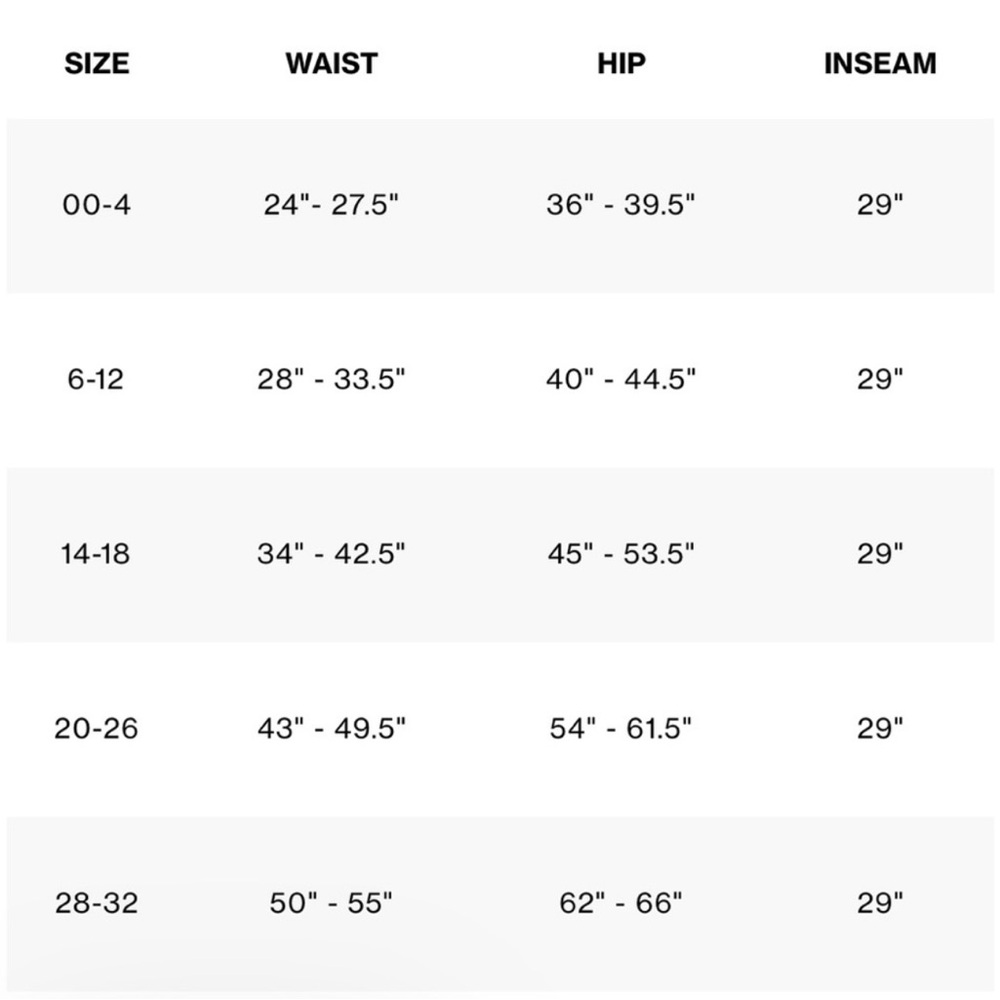This screenshot has width=1000, height=1000.
Task: Click waist value 24"- 27.5"
Action: point(331,205)
